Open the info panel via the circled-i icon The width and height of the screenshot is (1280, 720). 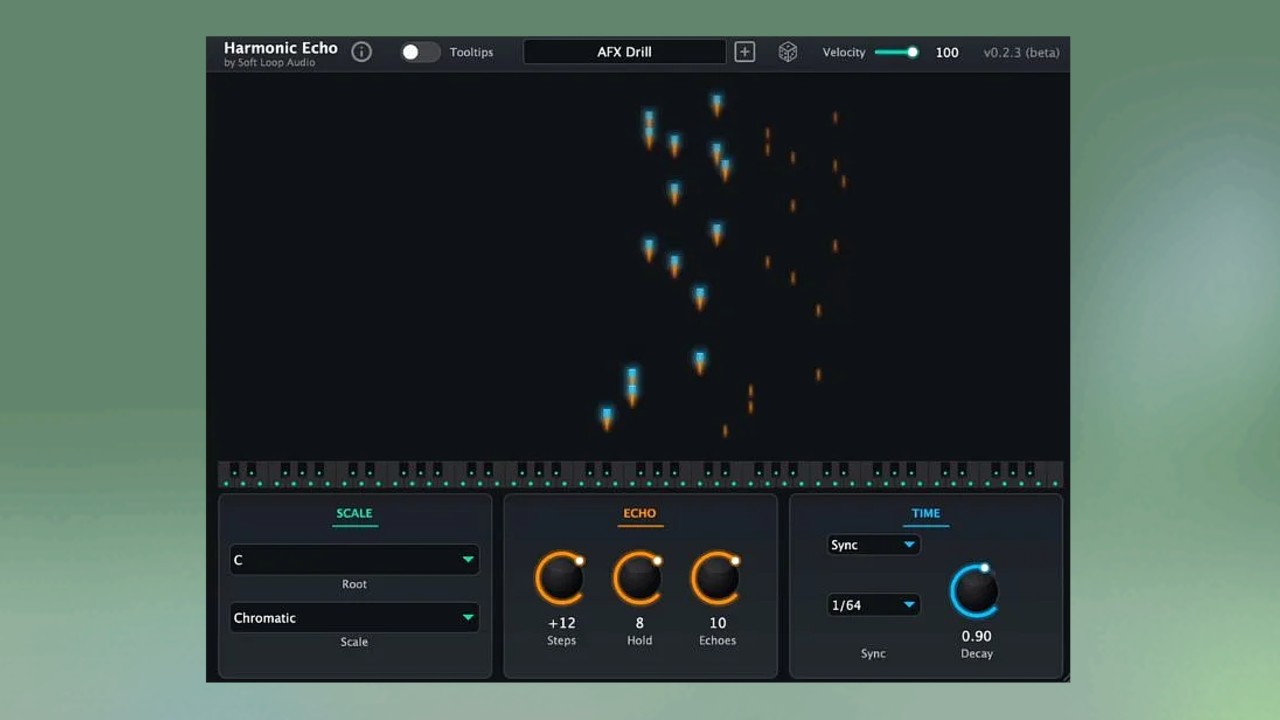point(361,51)
